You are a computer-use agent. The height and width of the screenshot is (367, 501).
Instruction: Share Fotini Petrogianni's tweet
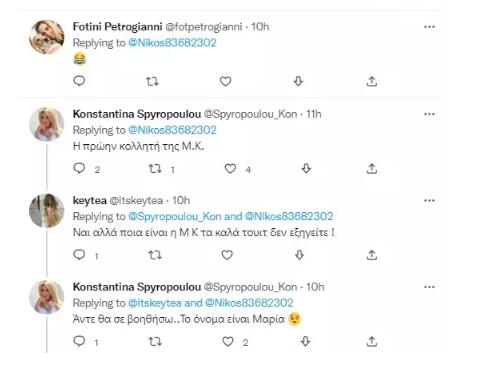coord(372,81)
